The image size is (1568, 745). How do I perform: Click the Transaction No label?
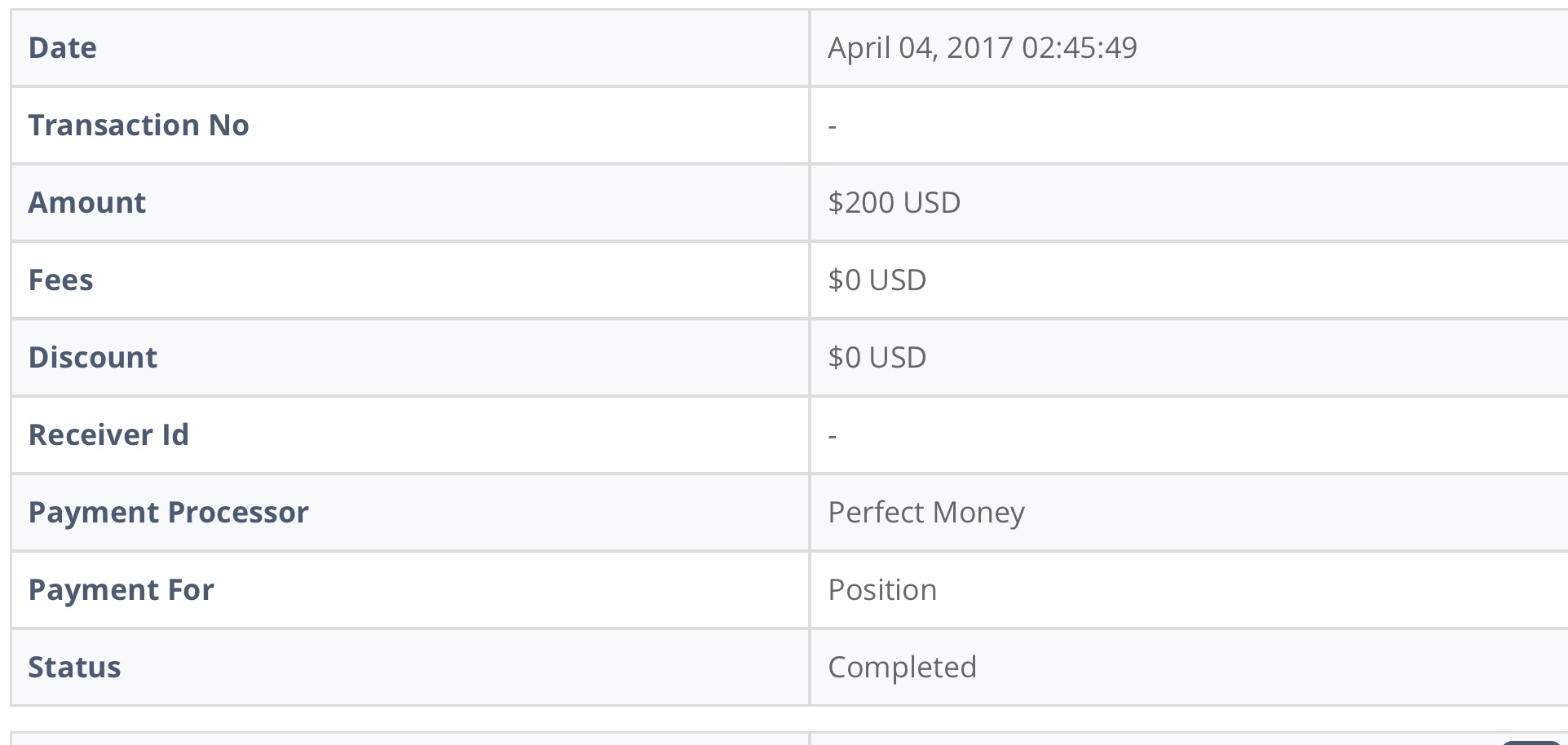[139, 126]
